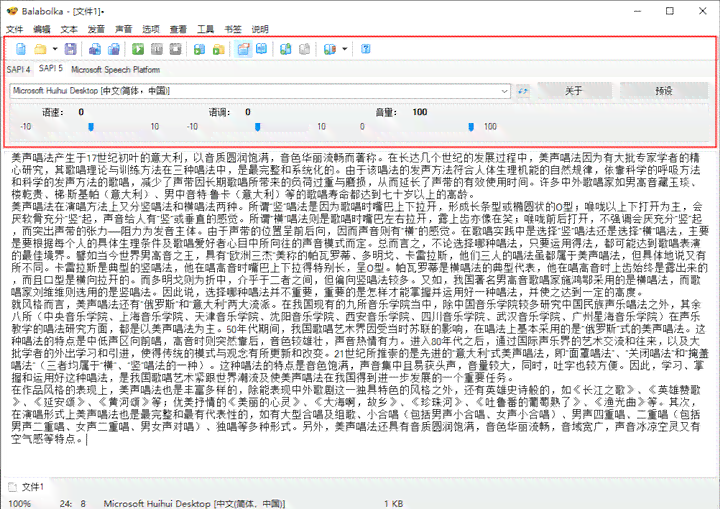720x509 pixels.
Task: Open the 发音 menu
Action: point(96,29)
